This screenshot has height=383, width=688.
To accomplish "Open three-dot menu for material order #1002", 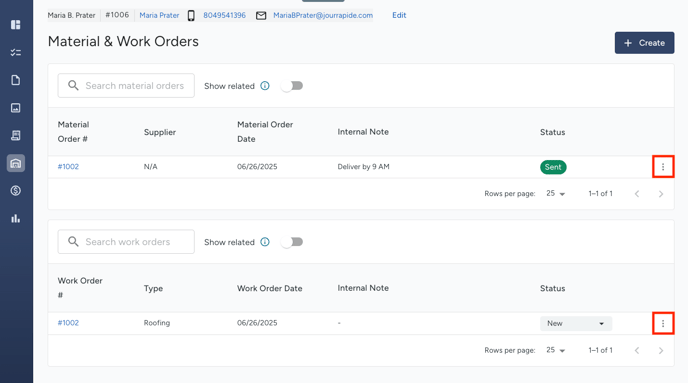I will [663, 167].
